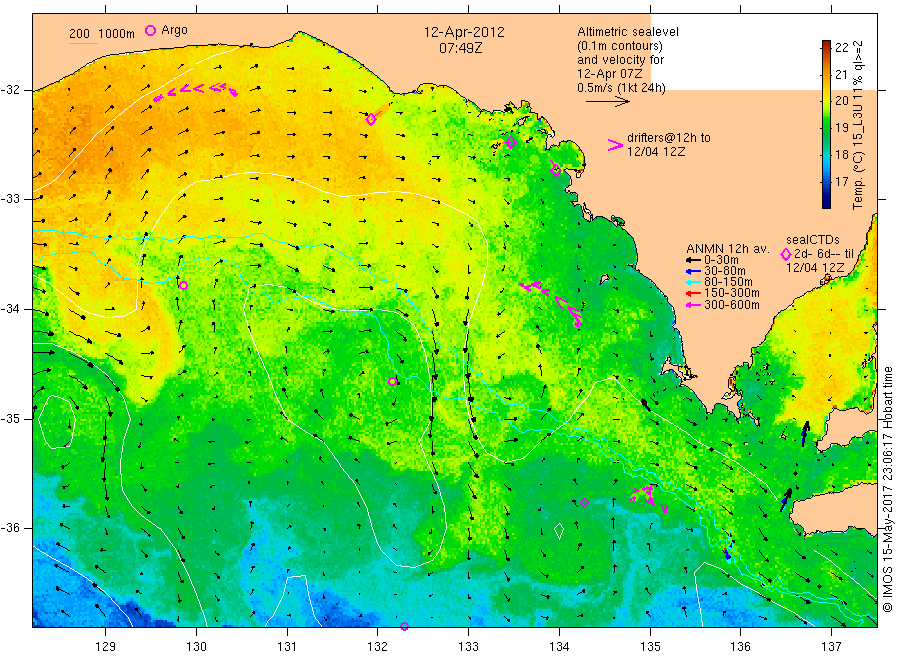Click the drifter track near 130E 32S
900x660 pixels.
click(x=195, y=91)
